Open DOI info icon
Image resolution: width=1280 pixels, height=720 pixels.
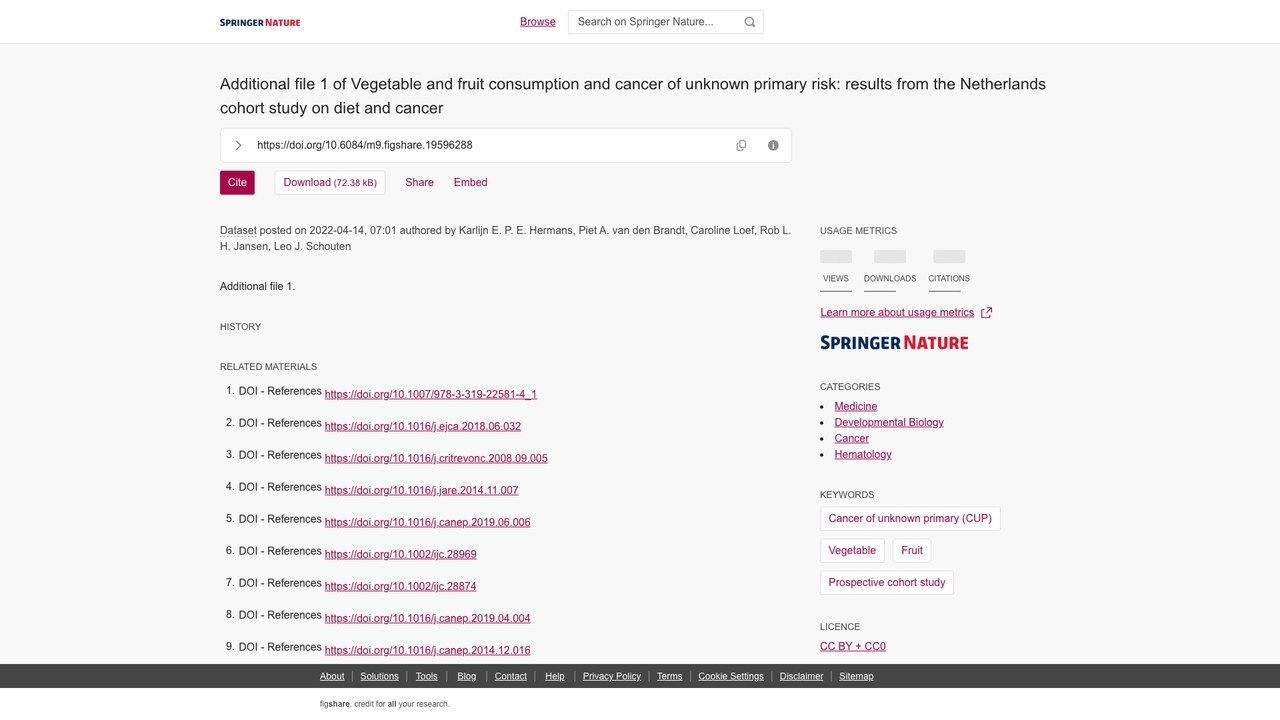pyautogui.click(x=773, y=145)
